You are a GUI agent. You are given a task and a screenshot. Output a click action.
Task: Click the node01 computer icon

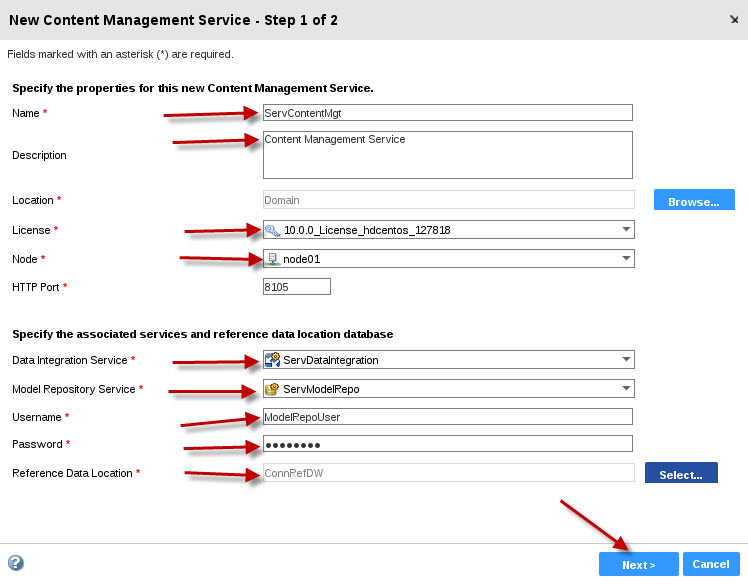tap(272, 259)
